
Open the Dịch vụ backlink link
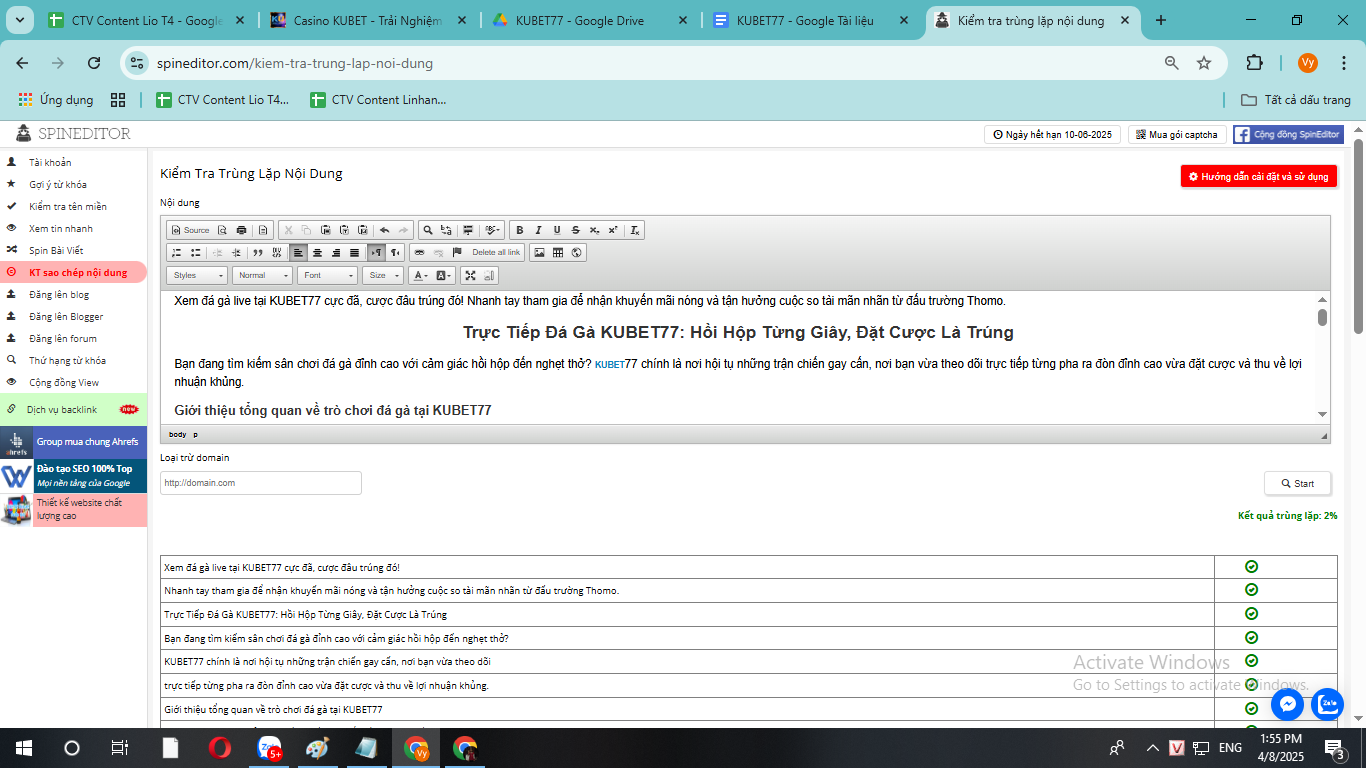click(62, 409)
